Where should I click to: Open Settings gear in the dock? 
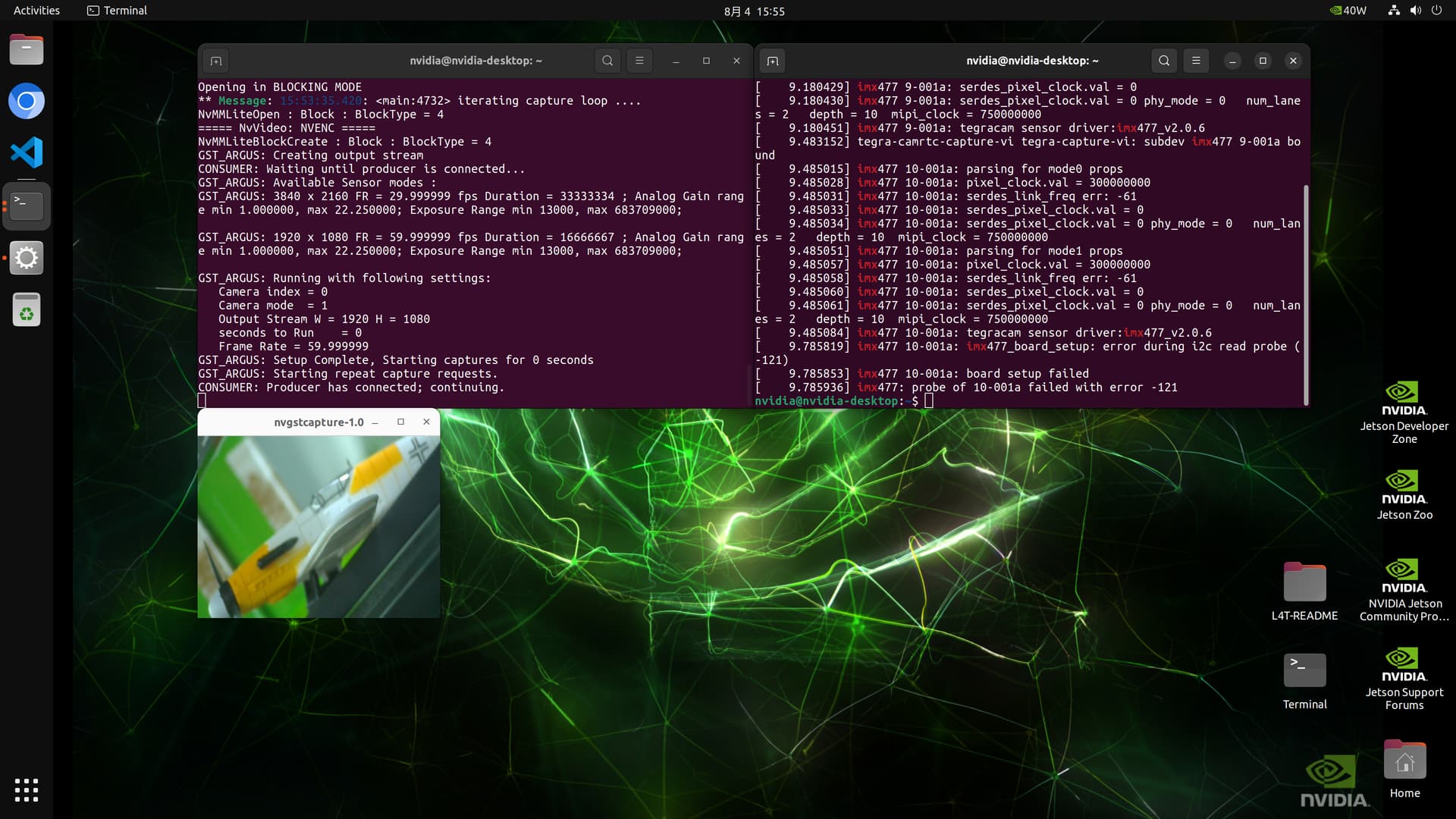[x=27, y=258]
